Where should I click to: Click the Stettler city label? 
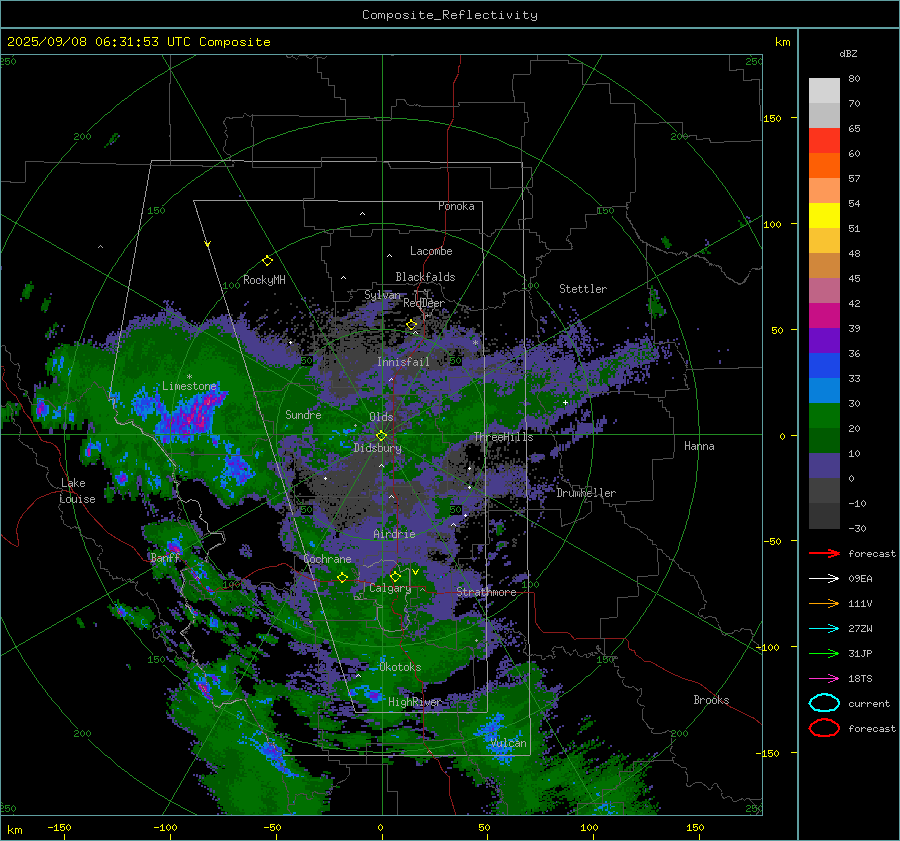coord(583,289)
